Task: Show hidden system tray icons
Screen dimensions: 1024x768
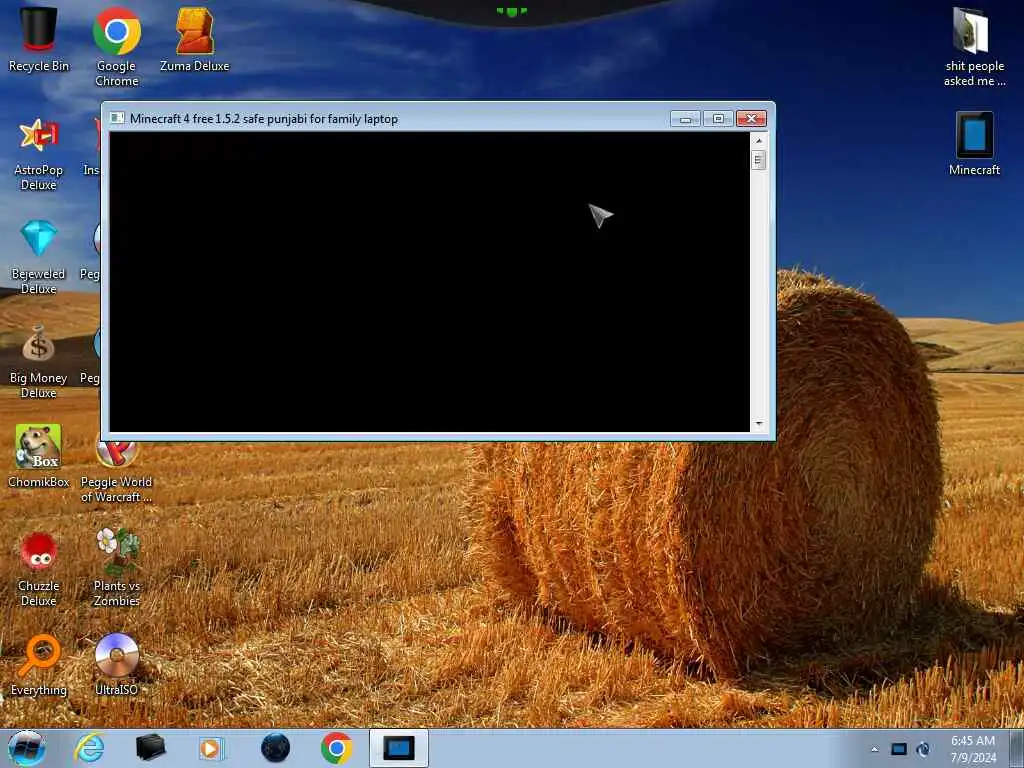Action: click(x=874, y=750)
